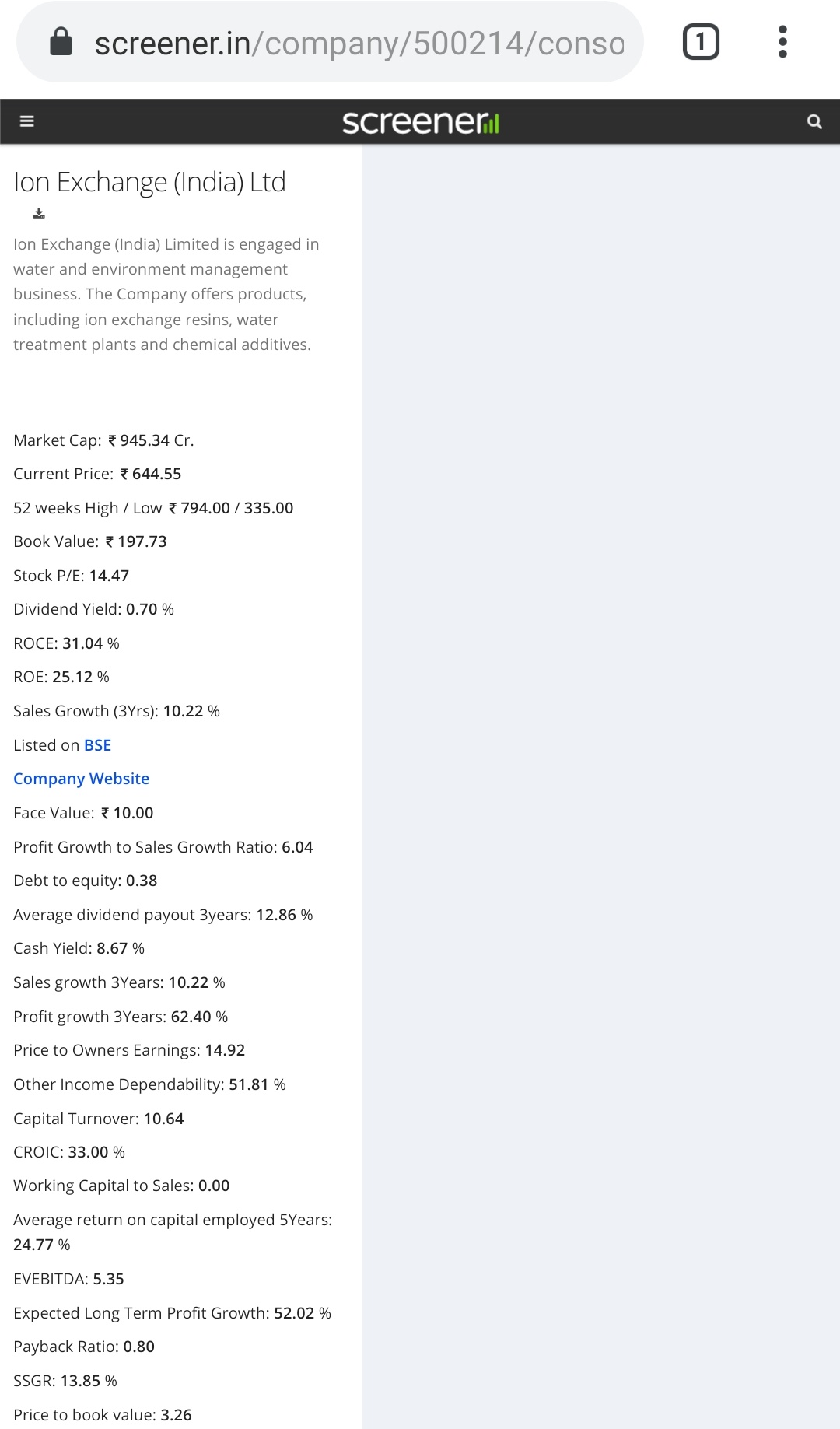Open the Screener hamburger navigation menu
The width and height of the screenshot is (840, 1429).
click(27, 121)
